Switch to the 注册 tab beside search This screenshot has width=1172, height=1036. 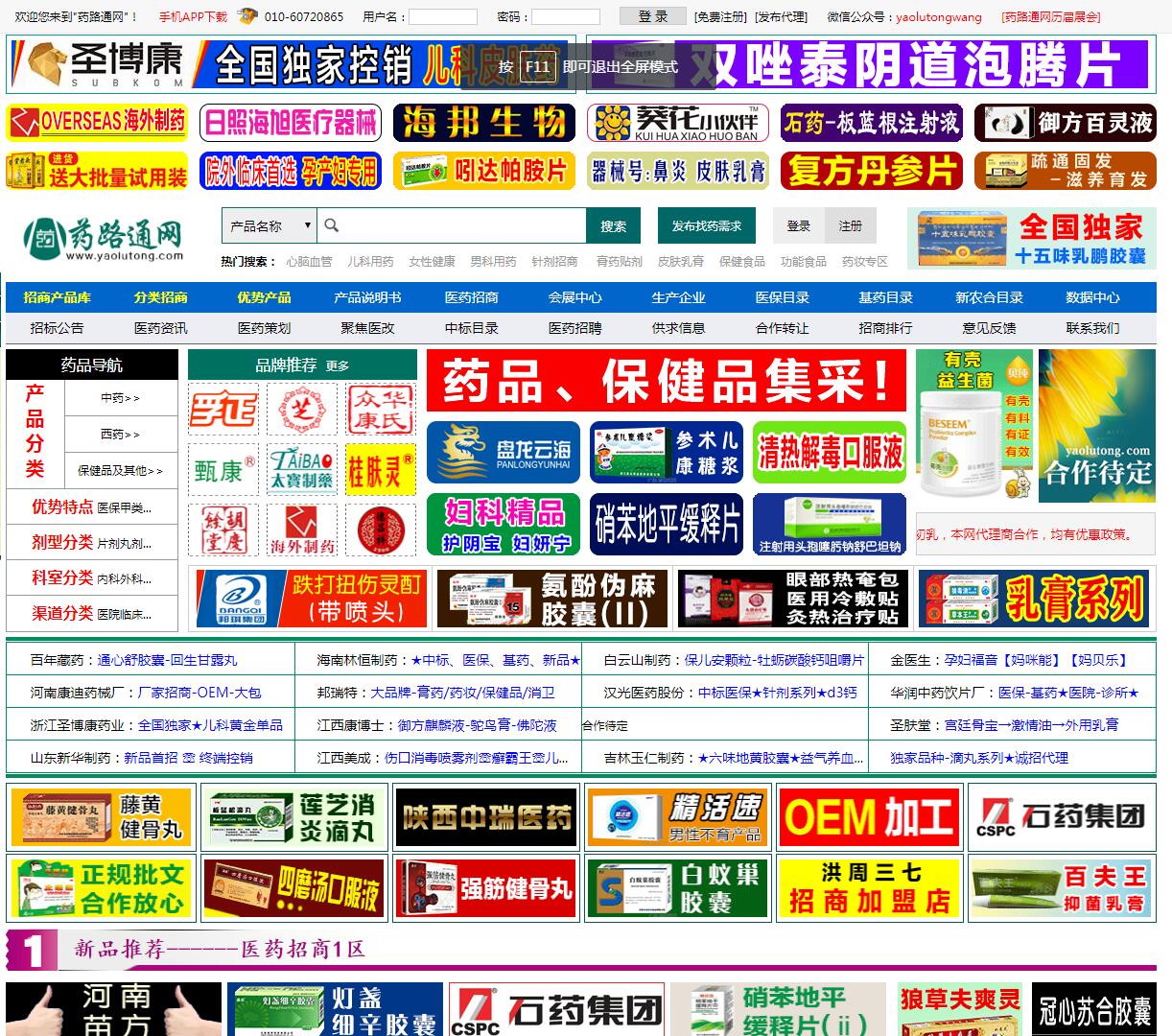point(851,226)
